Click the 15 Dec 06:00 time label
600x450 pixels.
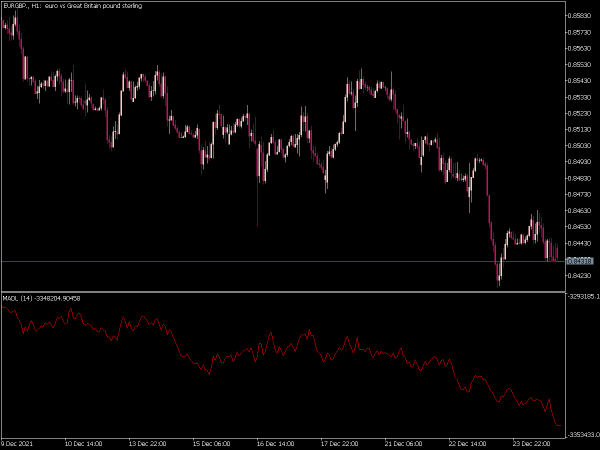(x=211, y=444)
